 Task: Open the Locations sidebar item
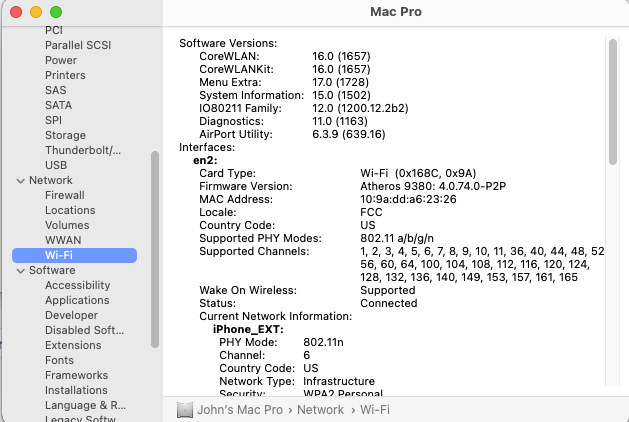pos(70,210)
